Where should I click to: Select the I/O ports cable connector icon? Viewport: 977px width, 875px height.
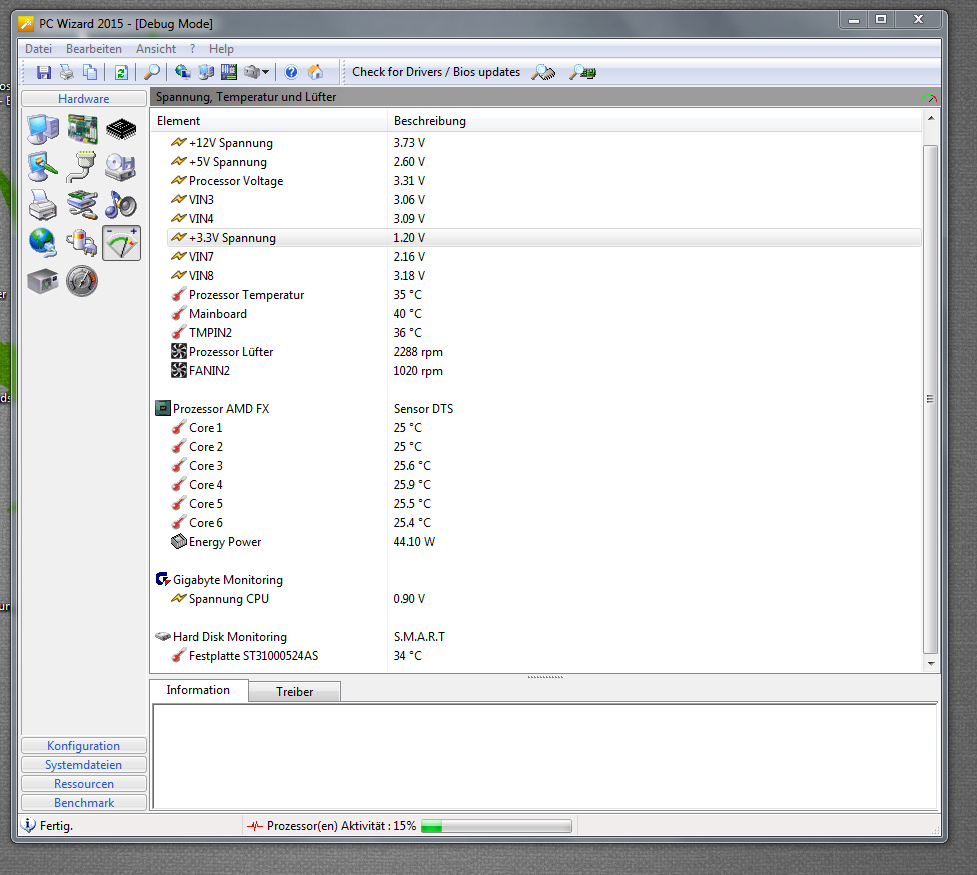tap(82, 167)
